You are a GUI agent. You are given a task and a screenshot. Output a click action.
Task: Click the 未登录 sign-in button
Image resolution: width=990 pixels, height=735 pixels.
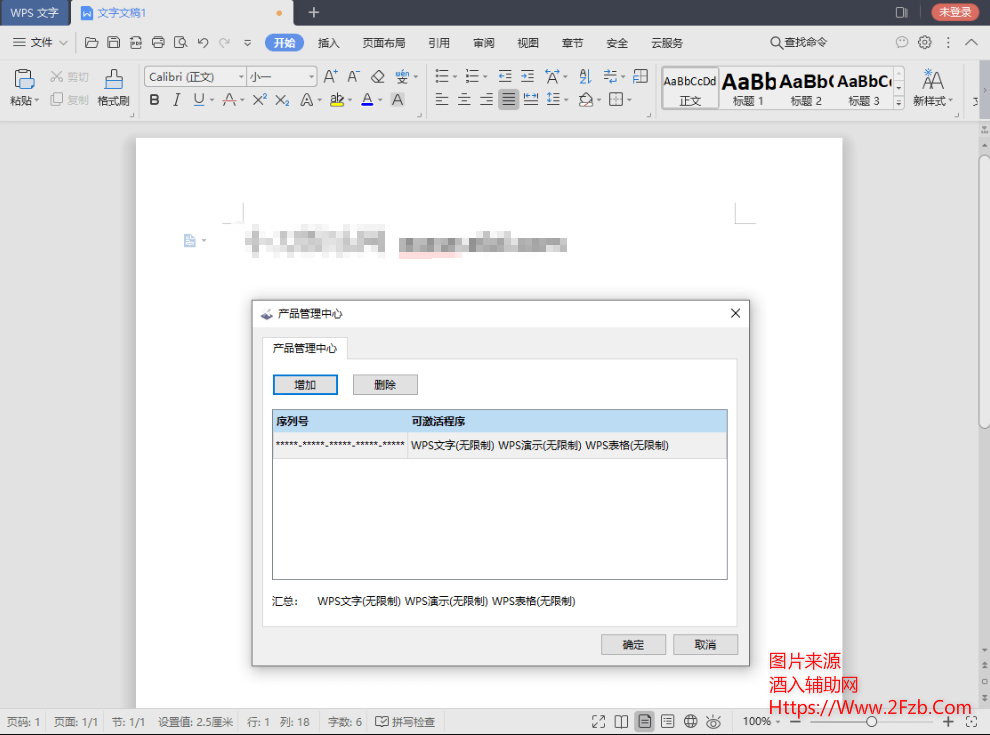955,12
